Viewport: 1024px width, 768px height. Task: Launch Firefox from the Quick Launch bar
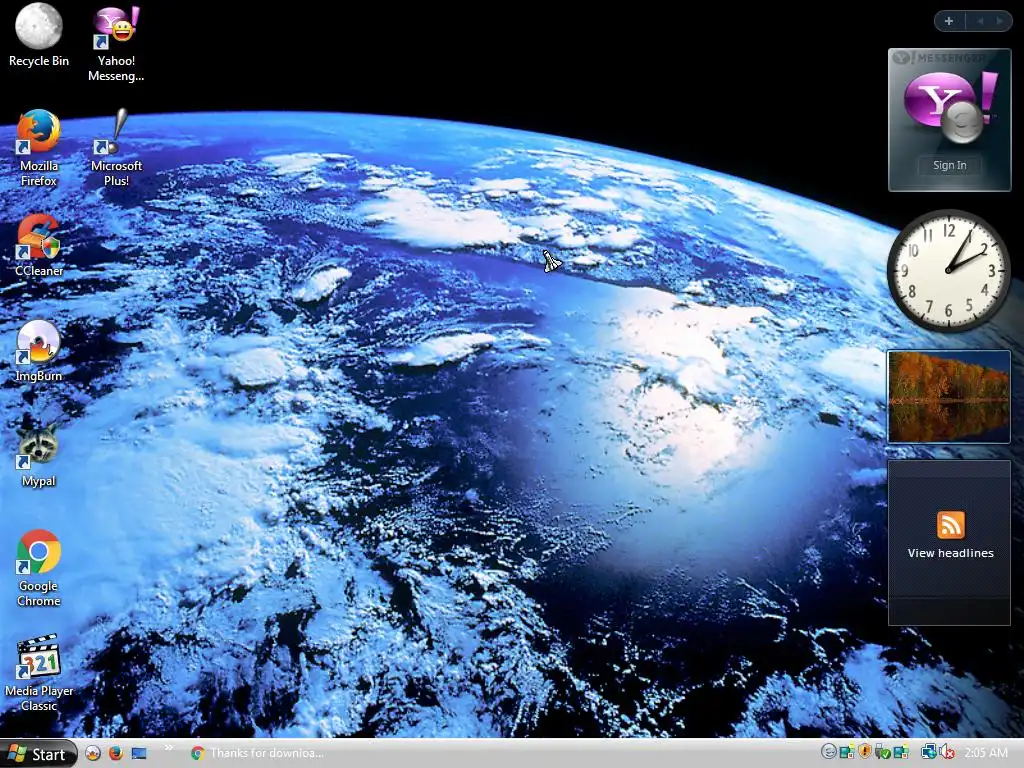pos(116,753)
